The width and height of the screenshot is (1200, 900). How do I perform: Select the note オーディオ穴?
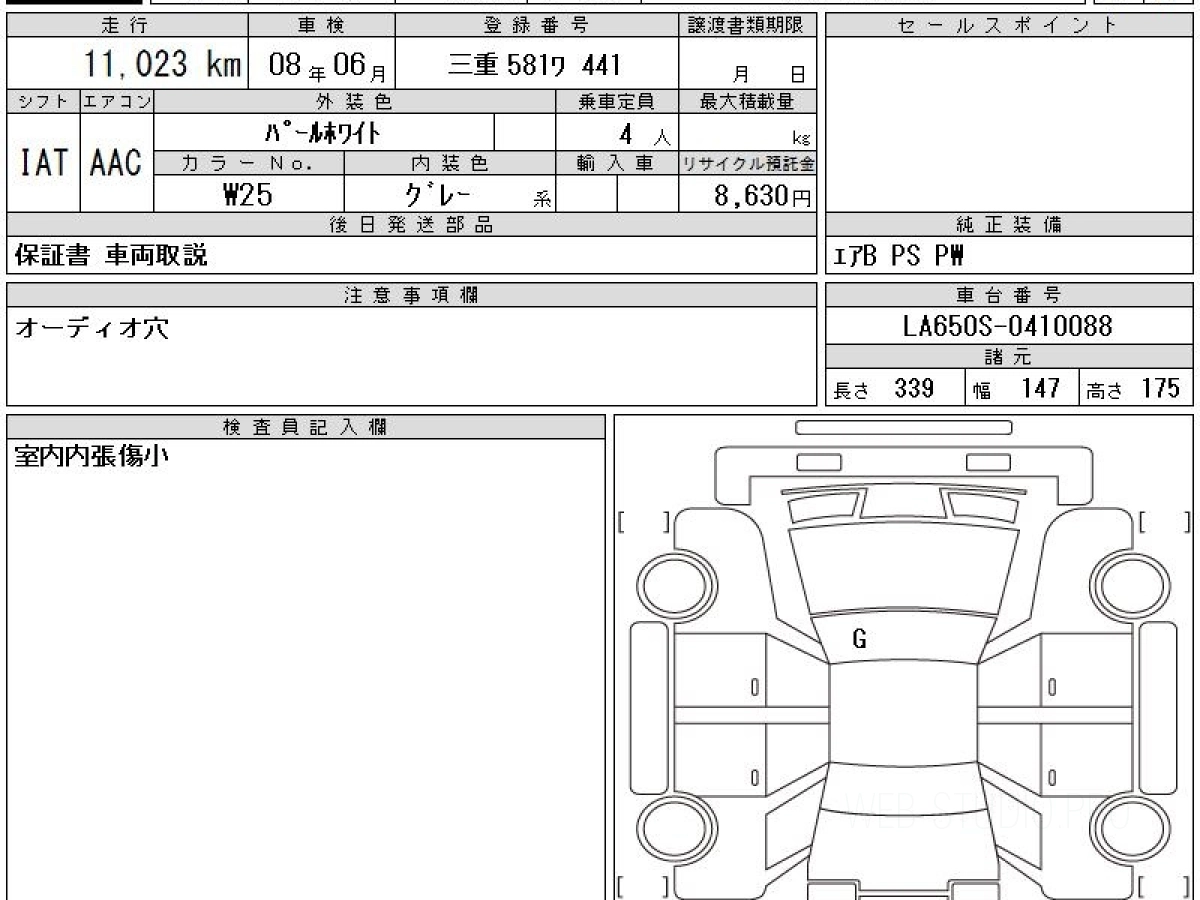(x=92, y=328)
